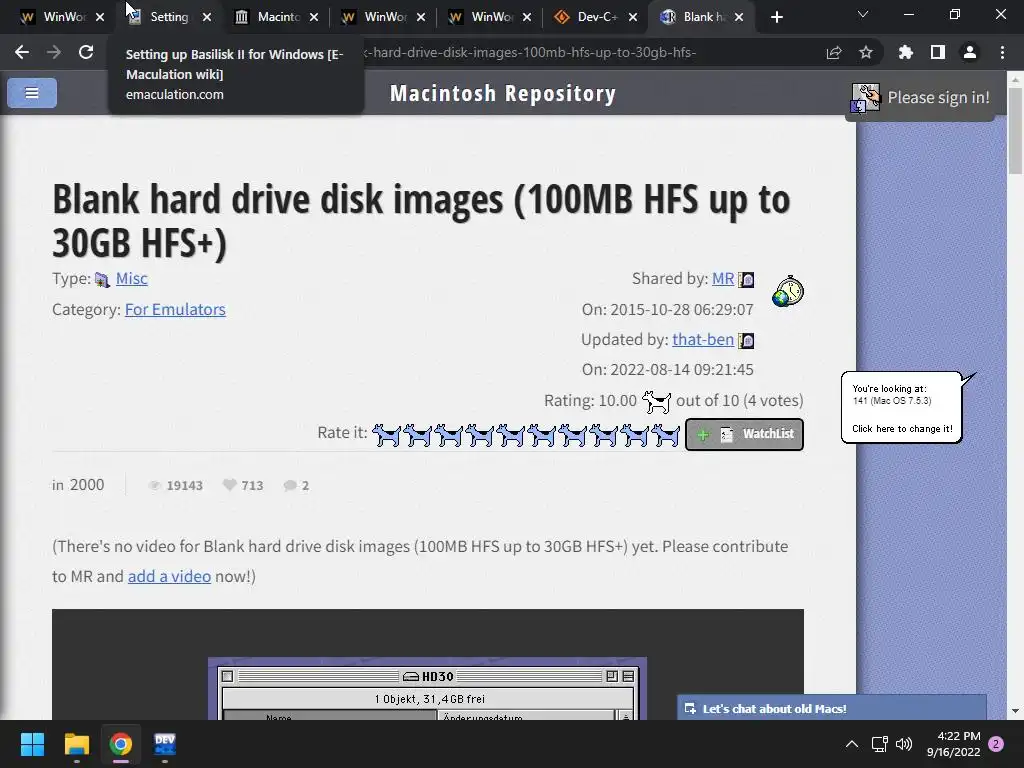
Task: Open the taskbar clock and date
Action: 953,743
